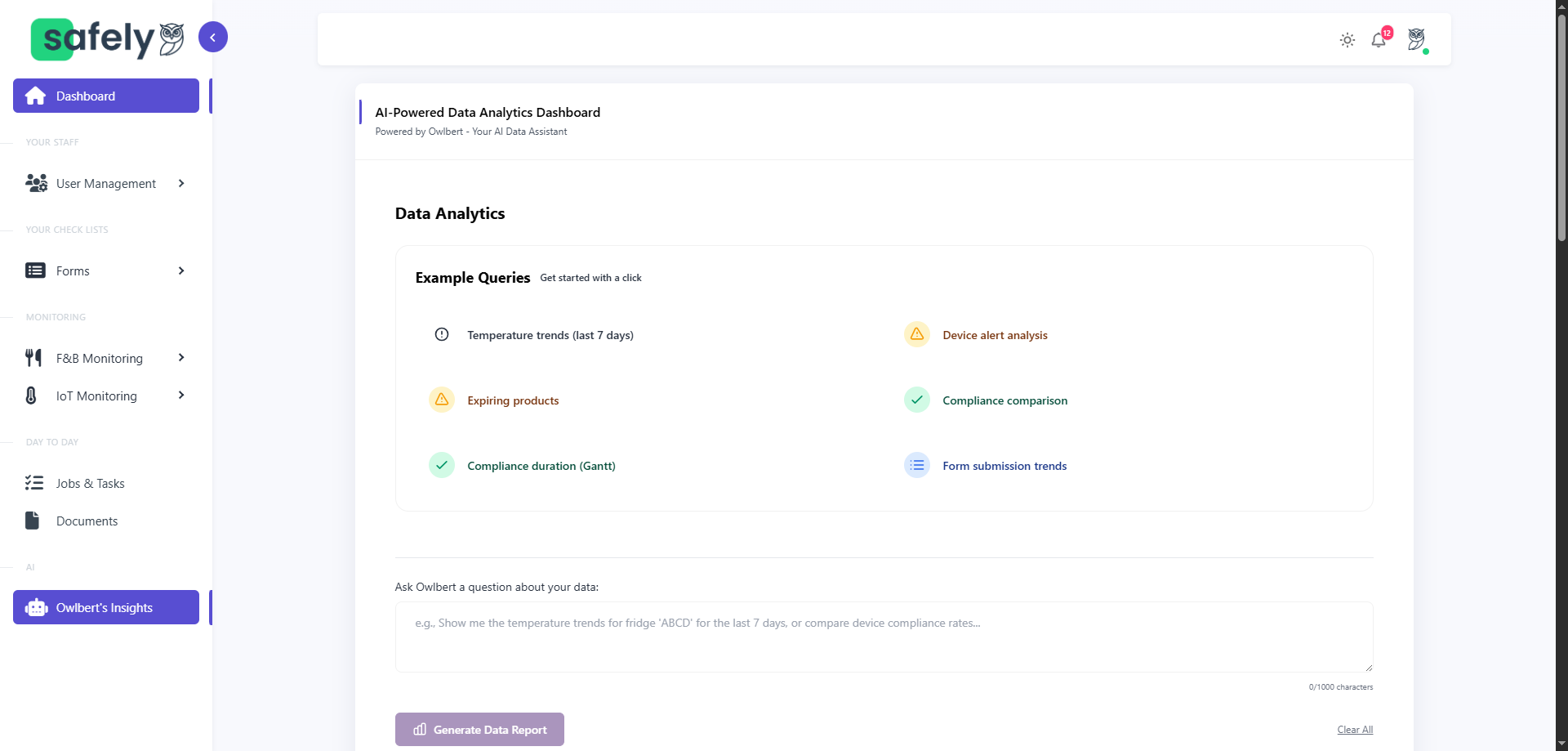Expand the Forms submenu chevron
Image resolution: width=1568 pixels, height=751 pixels.
point(181,271)
